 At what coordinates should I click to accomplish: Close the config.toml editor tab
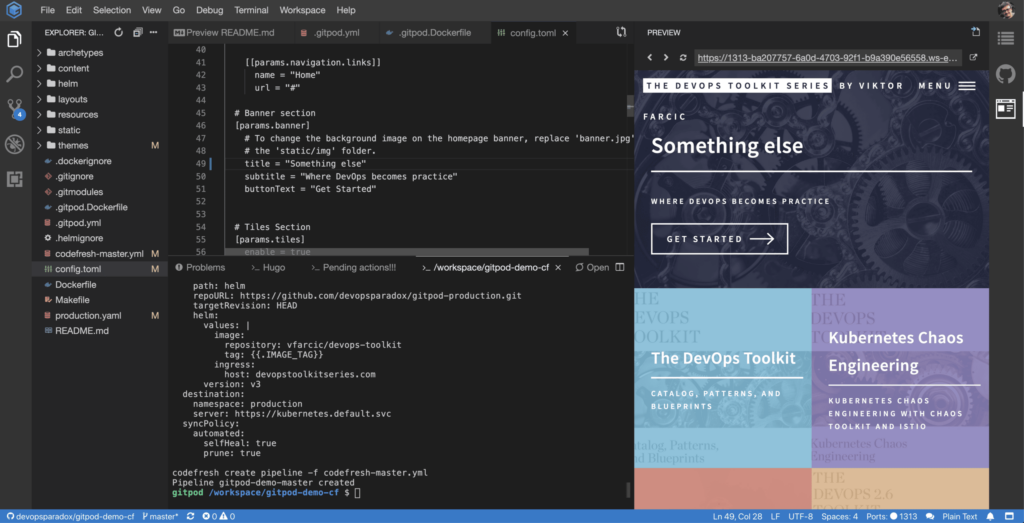[x=565, y=33]
